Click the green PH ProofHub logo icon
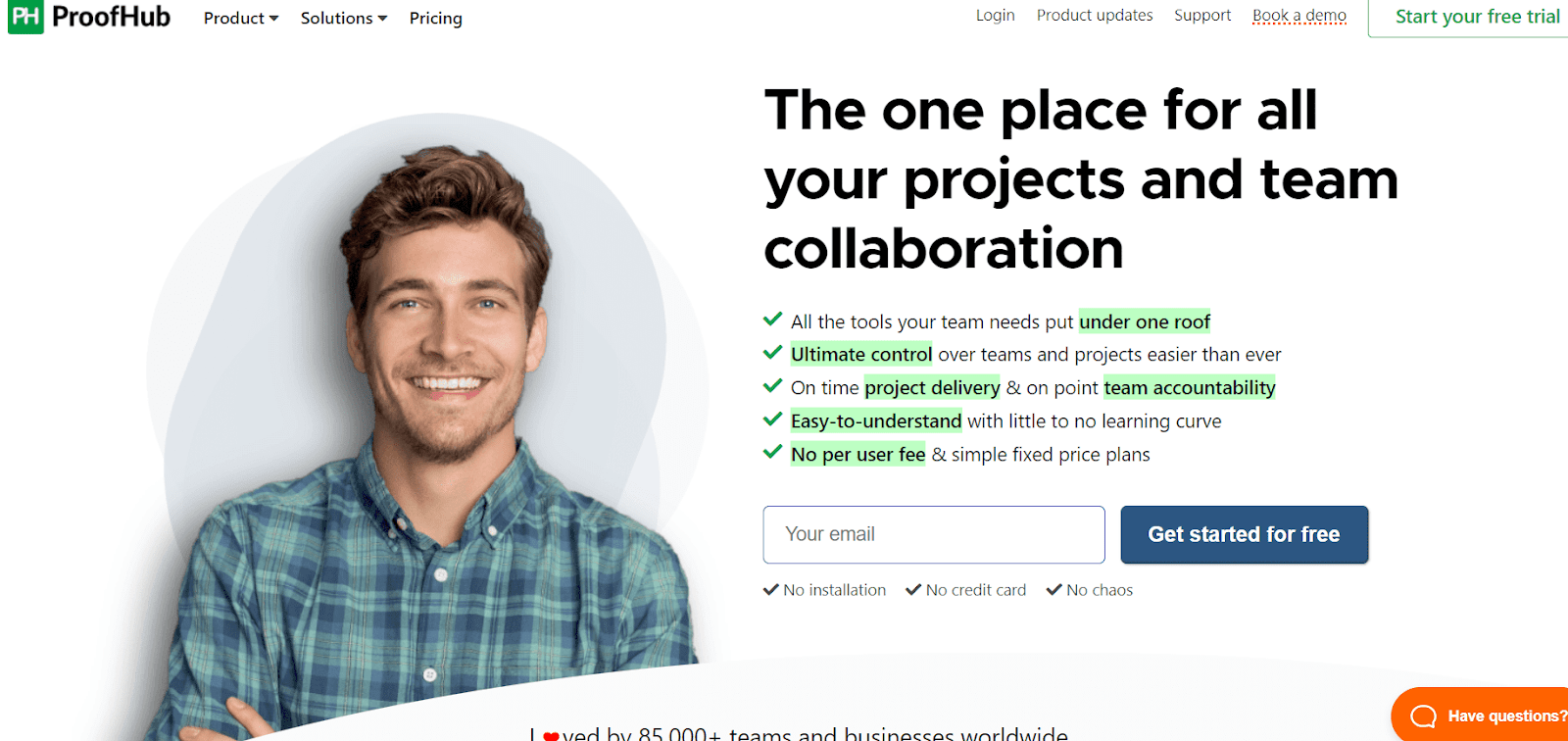The height and width of the screenshot is (741, 1568). click(25, 17)
